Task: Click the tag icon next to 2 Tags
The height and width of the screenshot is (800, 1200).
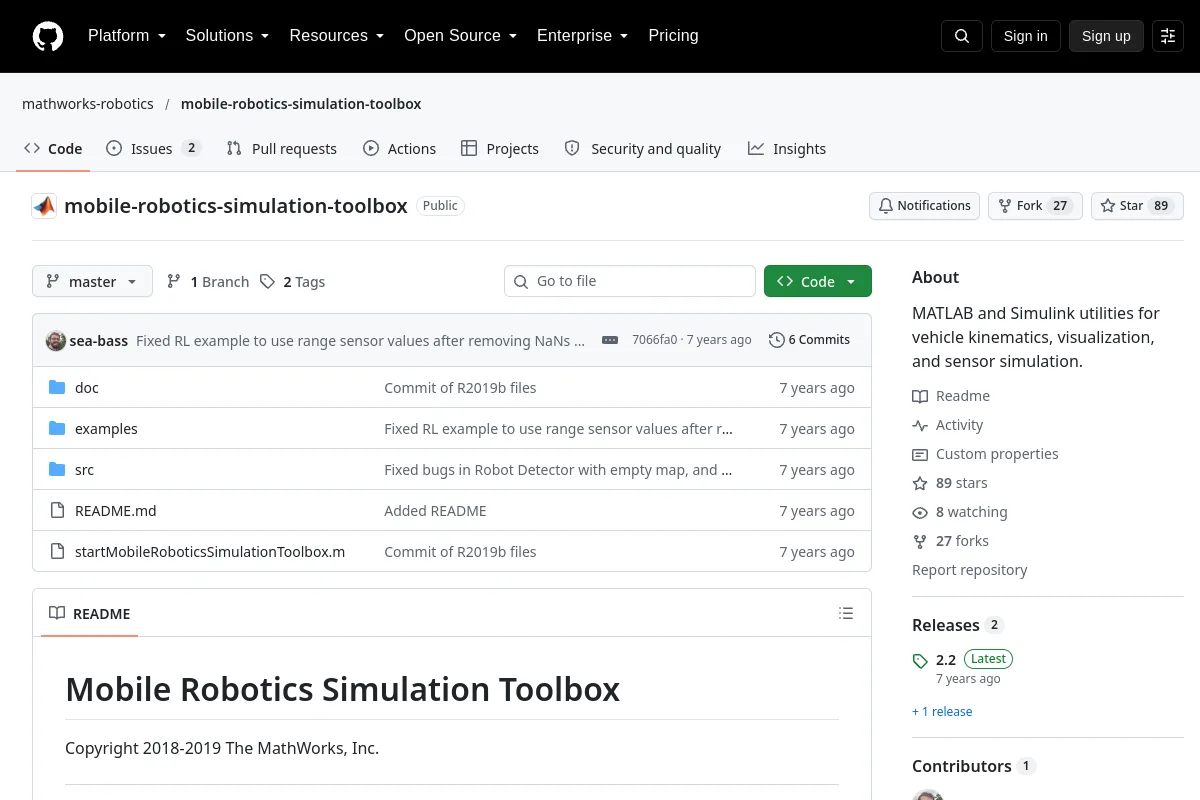Action: point(267,282)
